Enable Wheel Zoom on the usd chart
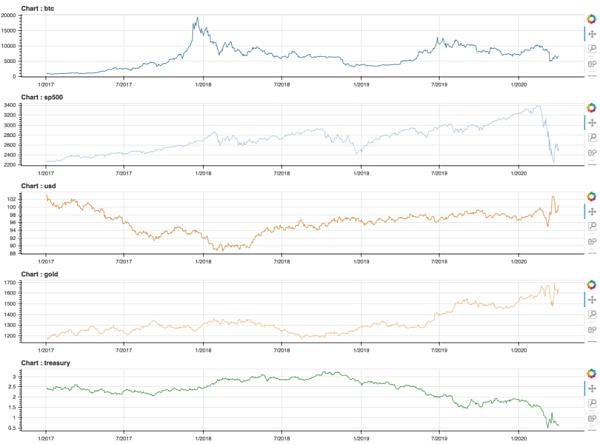 [x=591, y=242]
